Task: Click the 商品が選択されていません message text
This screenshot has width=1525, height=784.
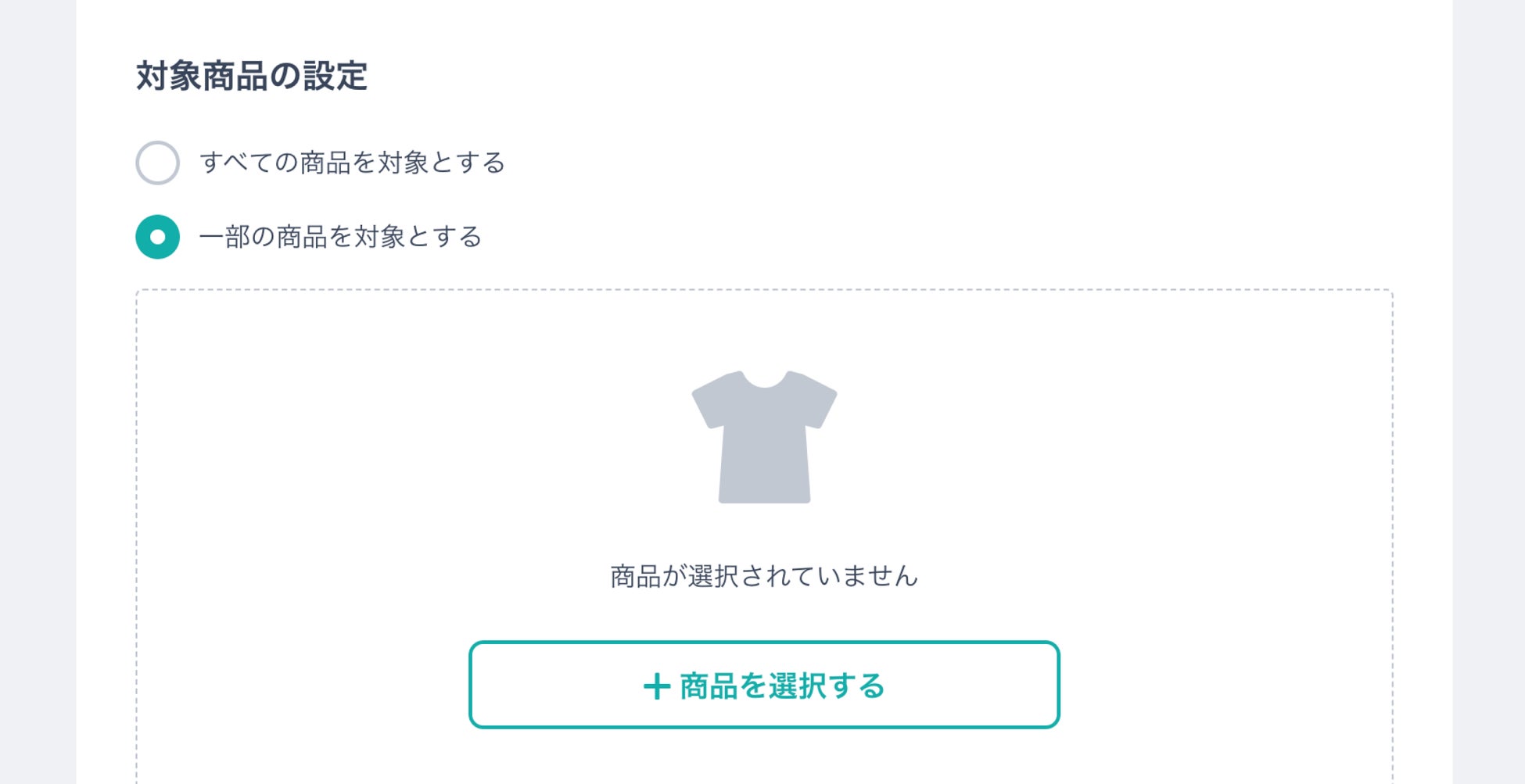Action: [763, 576]
